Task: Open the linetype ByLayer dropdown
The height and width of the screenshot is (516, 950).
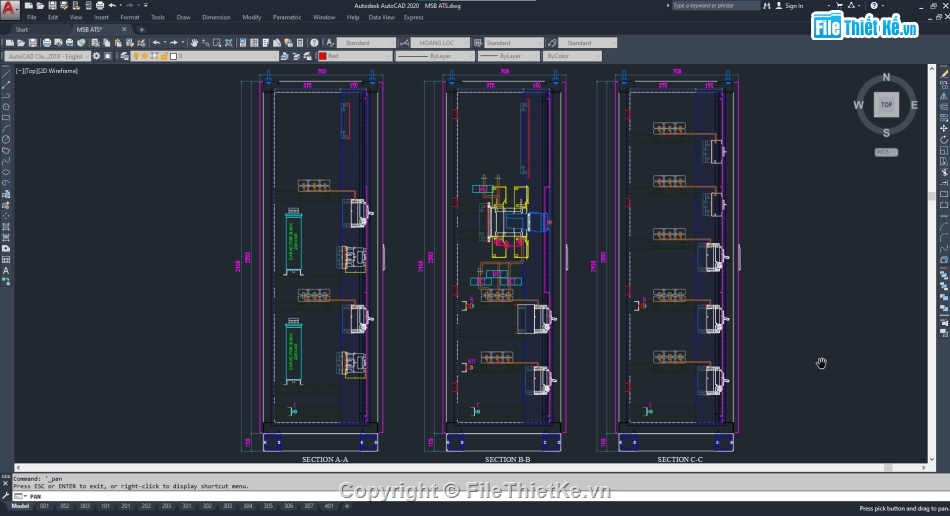Action: coord(435,56)
